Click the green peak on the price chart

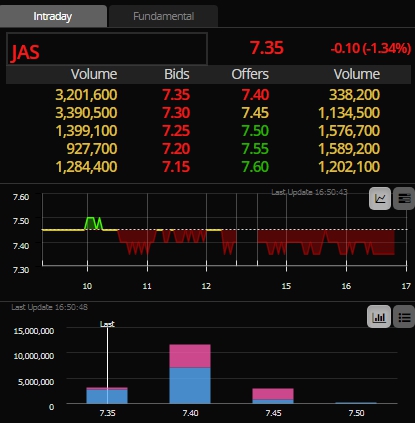(94, 223)
